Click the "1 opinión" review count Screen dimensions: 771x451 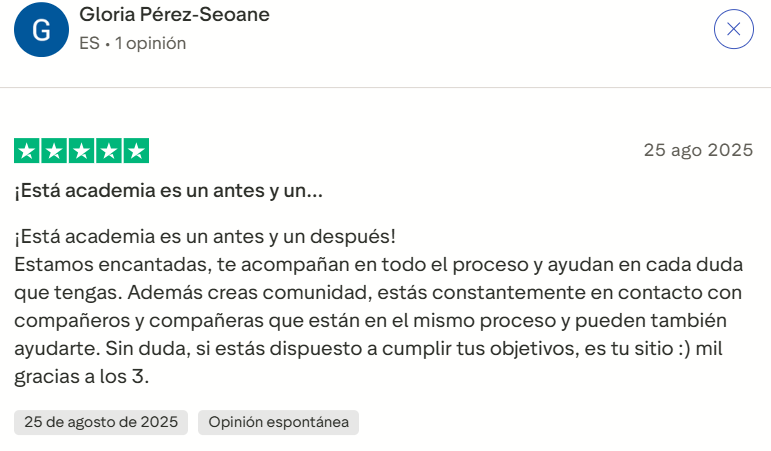pyautogui.click(x=151, y=43)
